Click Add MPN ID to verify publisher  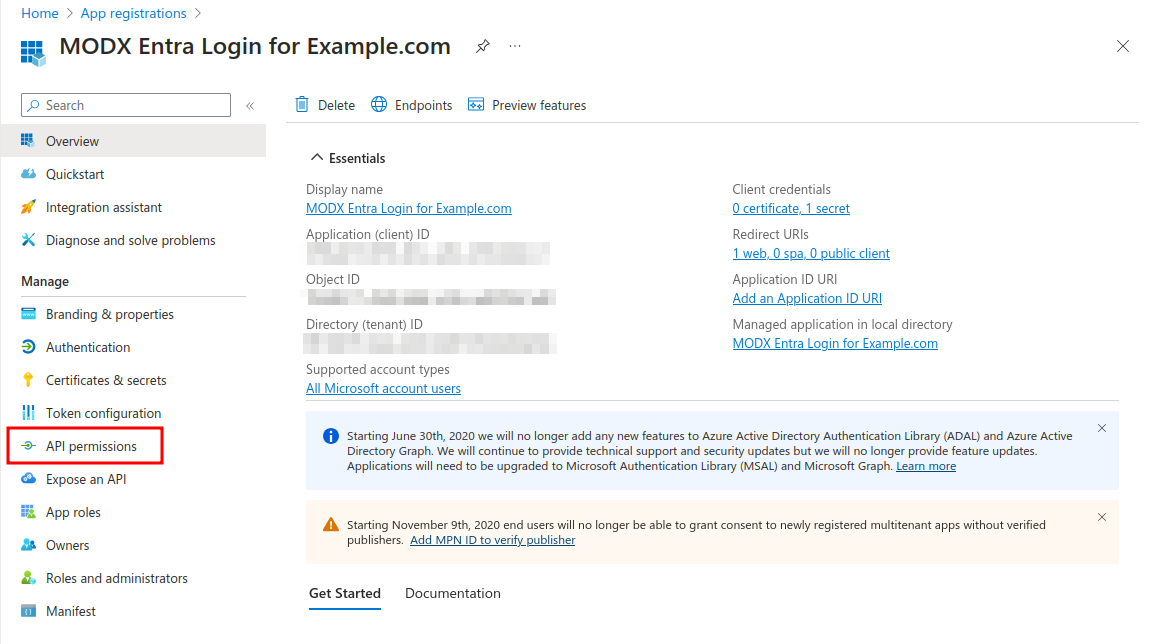point(493,540)
